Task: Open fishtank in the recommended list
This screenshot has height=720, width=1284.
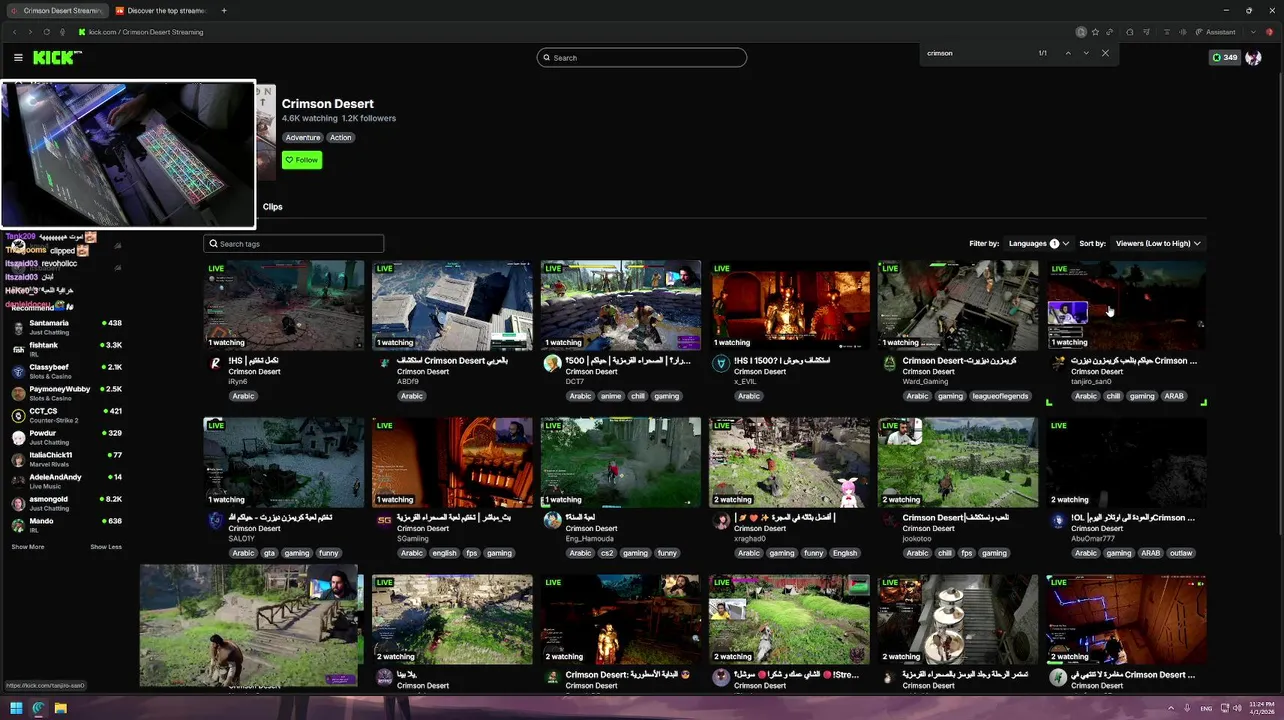Action: (x=64, y=349)
